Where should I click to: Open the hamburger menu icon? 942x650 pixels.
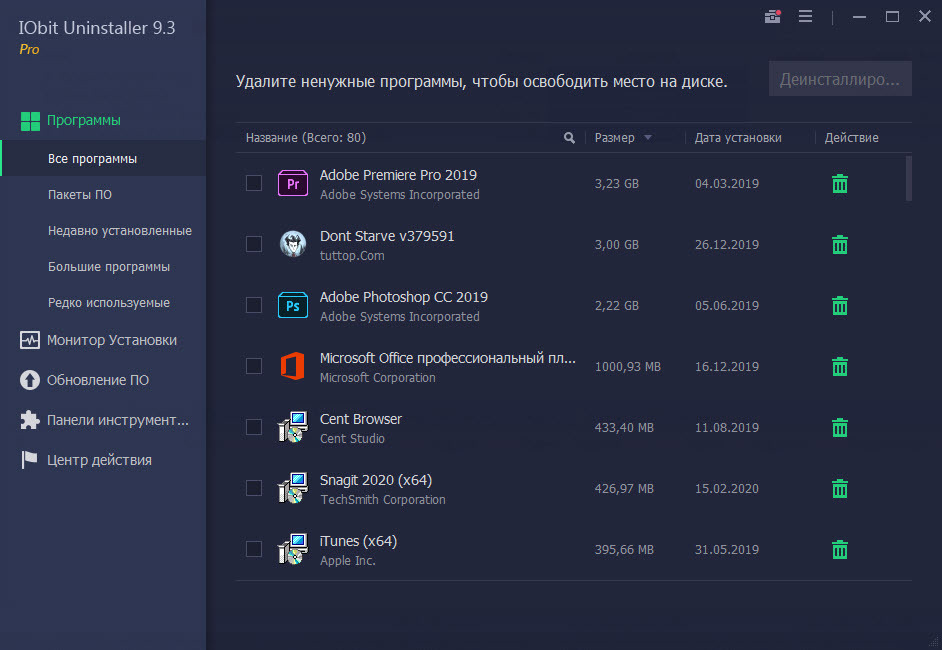point(805,16)
